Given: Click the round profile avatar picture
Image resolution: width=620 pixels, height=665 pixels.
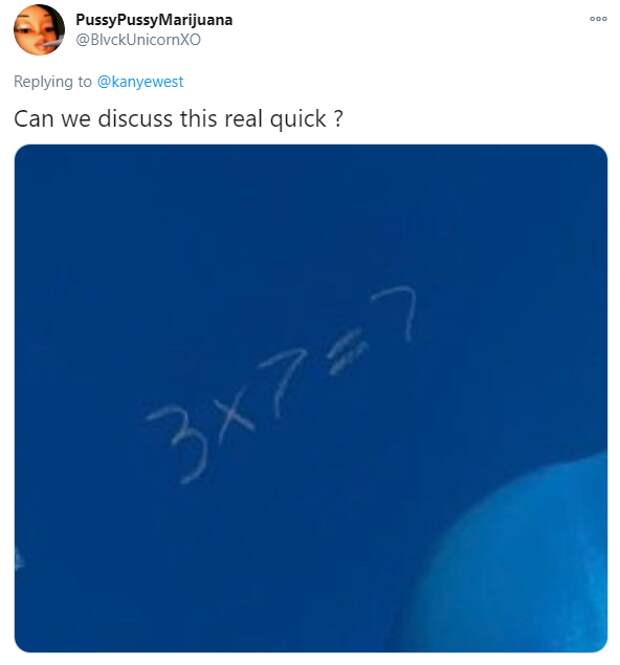Looking at the screenshot, I should (x=39, y=30).
